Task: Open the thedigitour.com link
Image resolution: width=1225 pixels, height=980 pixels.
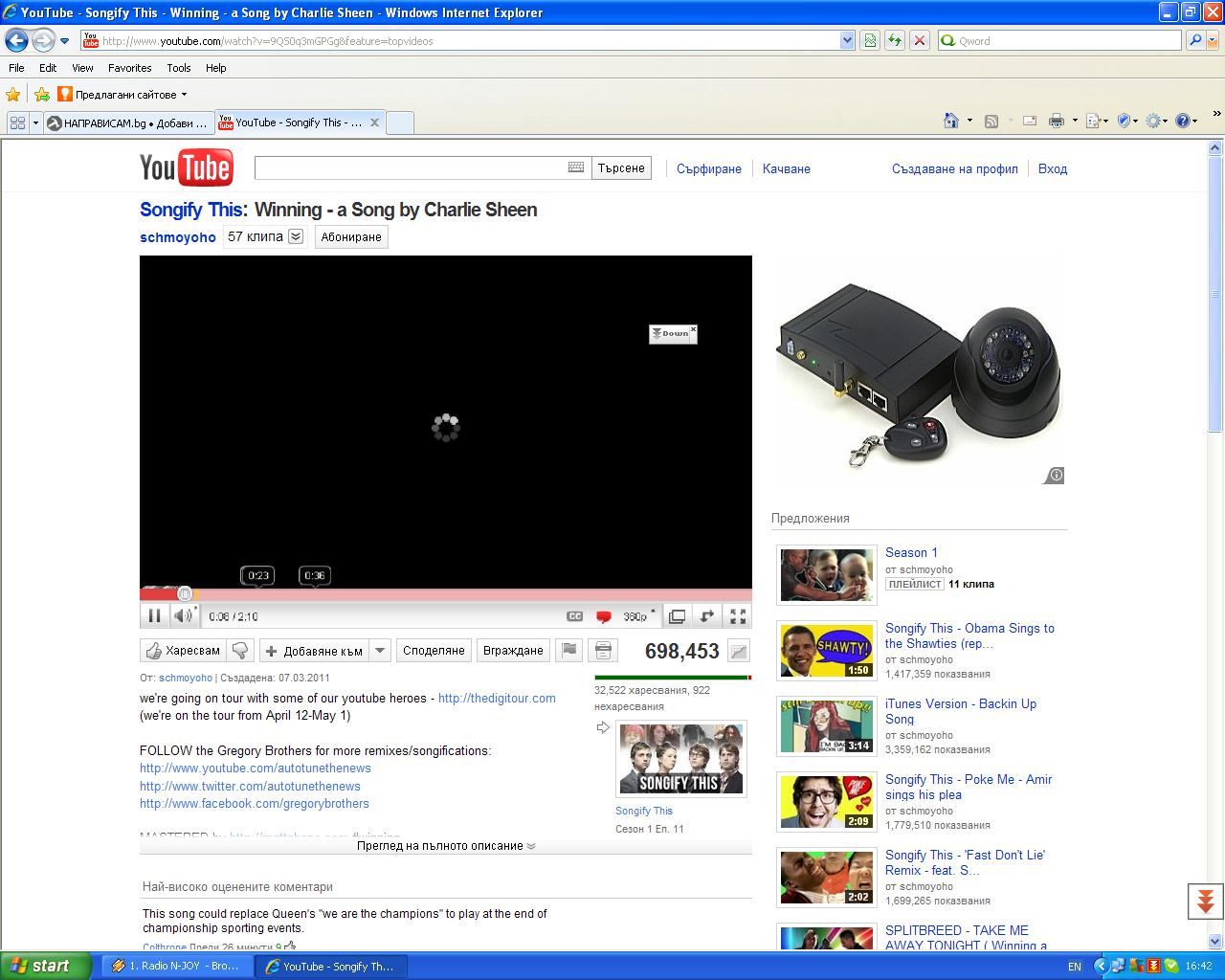Action: 497,698
